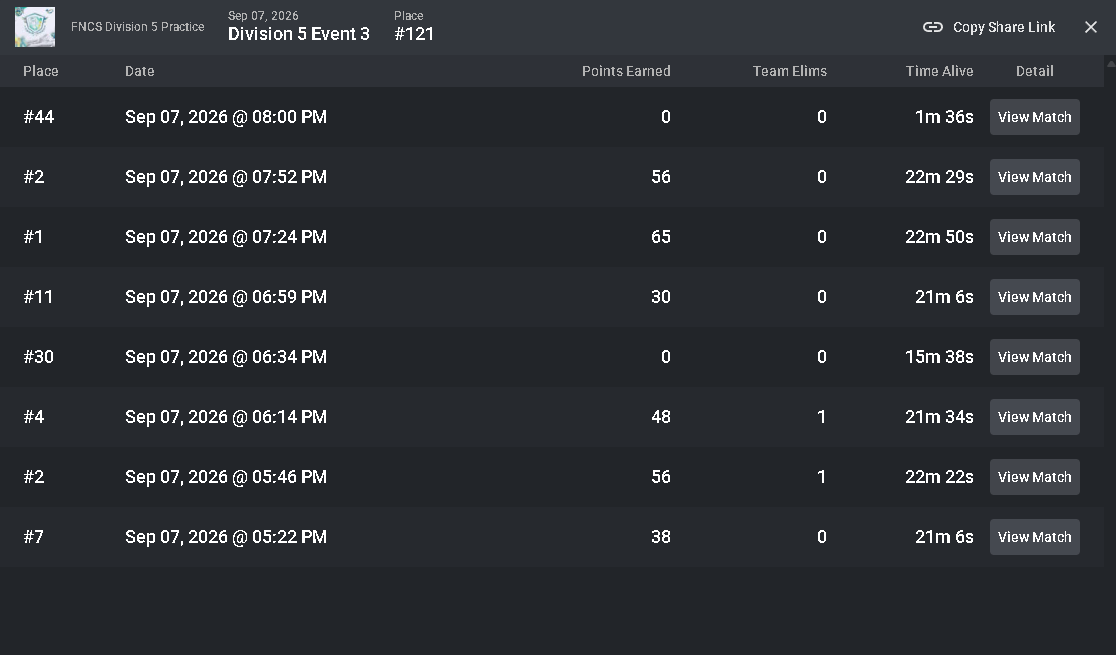The width and height of the screenshot is (1116, 655).
Task: Click the Team Elims column header
Action: click(x=790, y=71)
